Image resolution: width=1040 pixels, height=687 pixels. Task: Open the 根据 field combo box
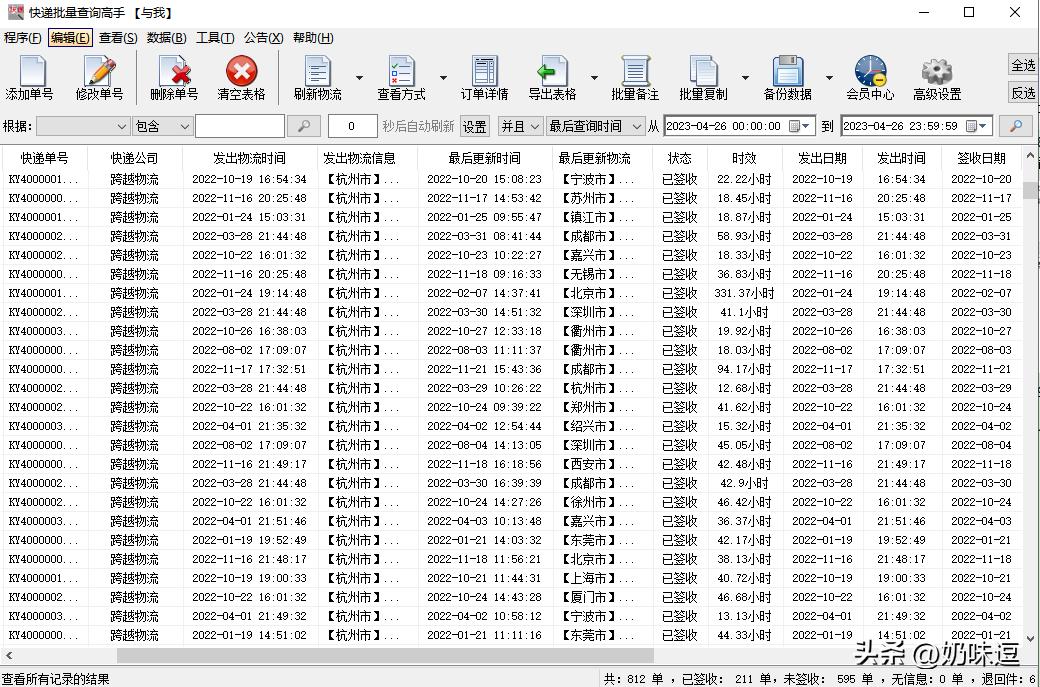pyautogui.click(x=83, y=126)
